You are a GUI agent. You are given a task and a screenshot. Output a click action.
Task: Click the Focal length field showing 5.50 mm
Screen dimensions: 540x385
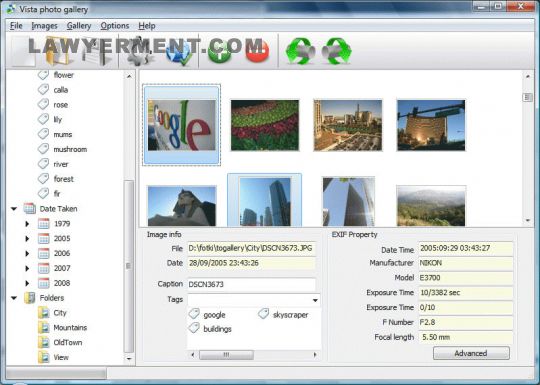pos(466,337)
